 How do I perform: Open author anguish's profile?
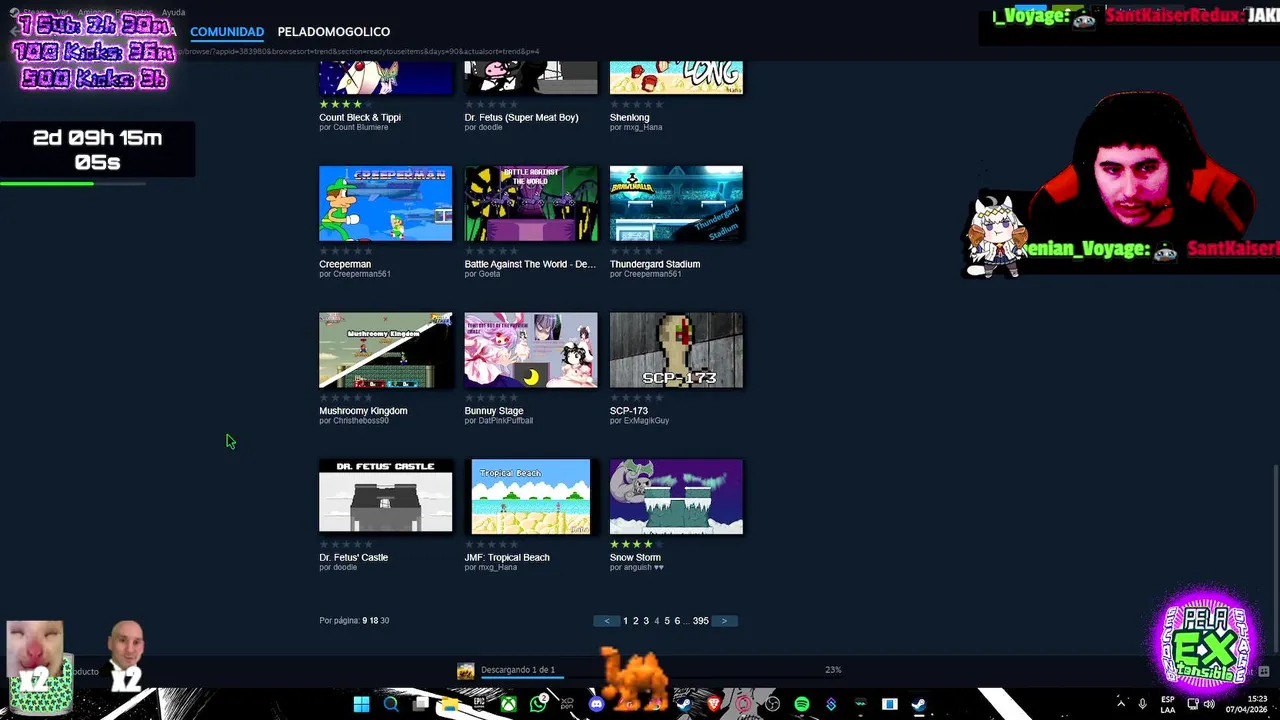pos(643,568)
